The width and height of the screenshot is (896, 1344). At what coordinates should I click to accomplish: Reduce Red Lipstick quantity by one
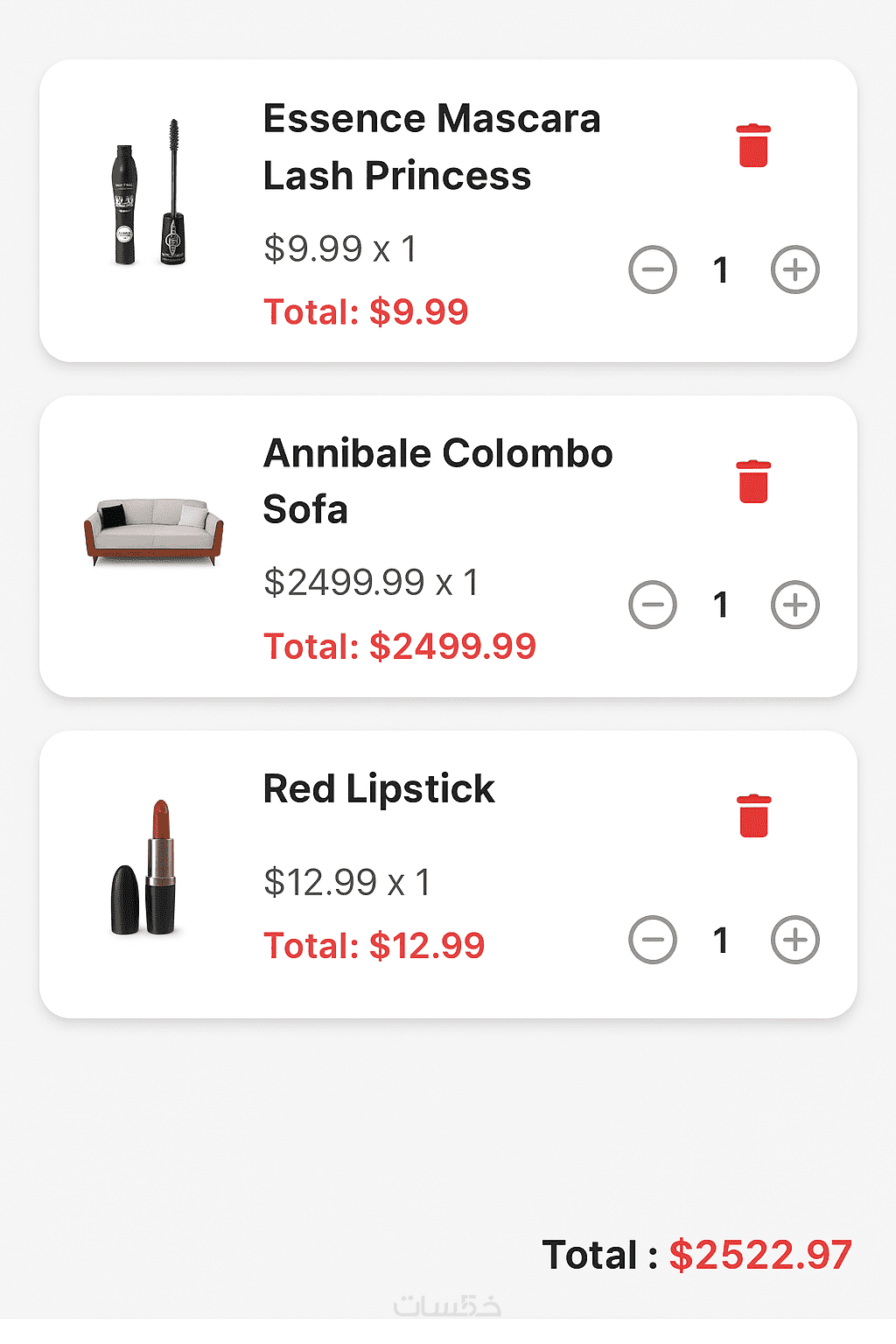(x=653, y=941)
